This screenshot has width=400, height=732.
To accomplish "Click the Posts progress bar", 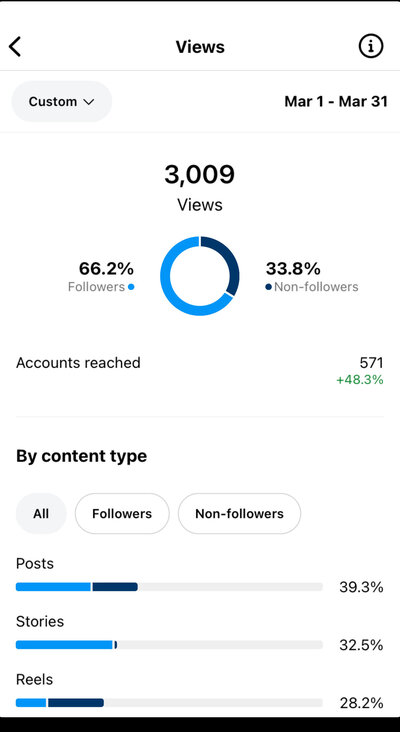I will [x=169, y=587].
